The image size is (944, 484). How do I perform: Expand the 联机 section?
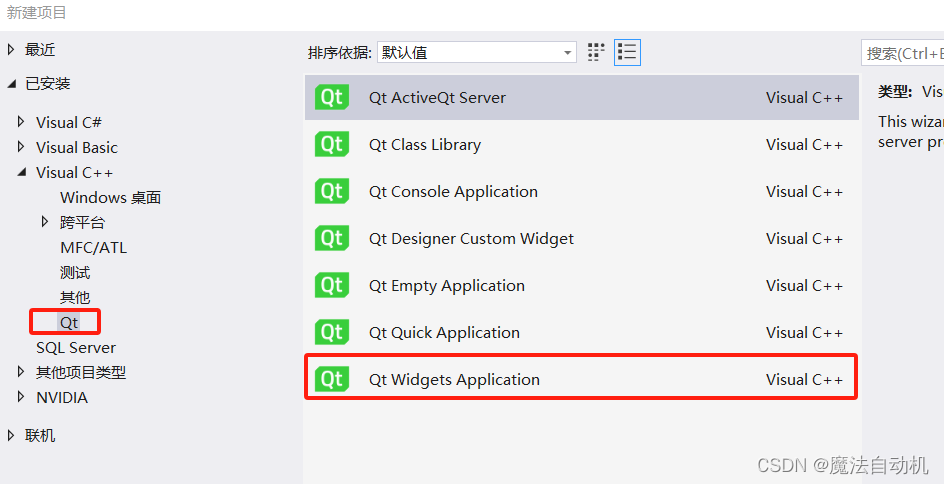click(11, 435)
